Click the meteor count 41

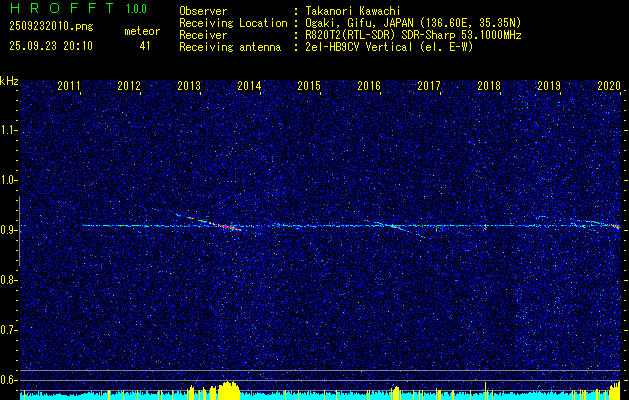coord(145,46)
